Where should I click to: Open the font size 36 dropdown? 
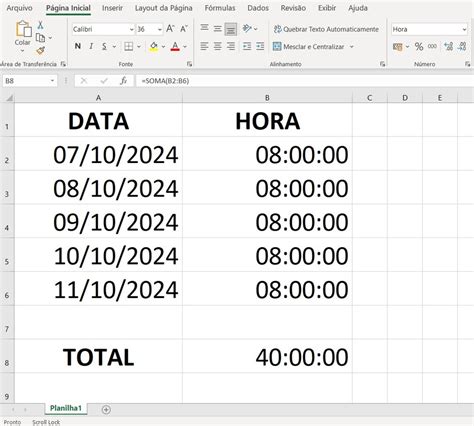click(x=160, y=30)
